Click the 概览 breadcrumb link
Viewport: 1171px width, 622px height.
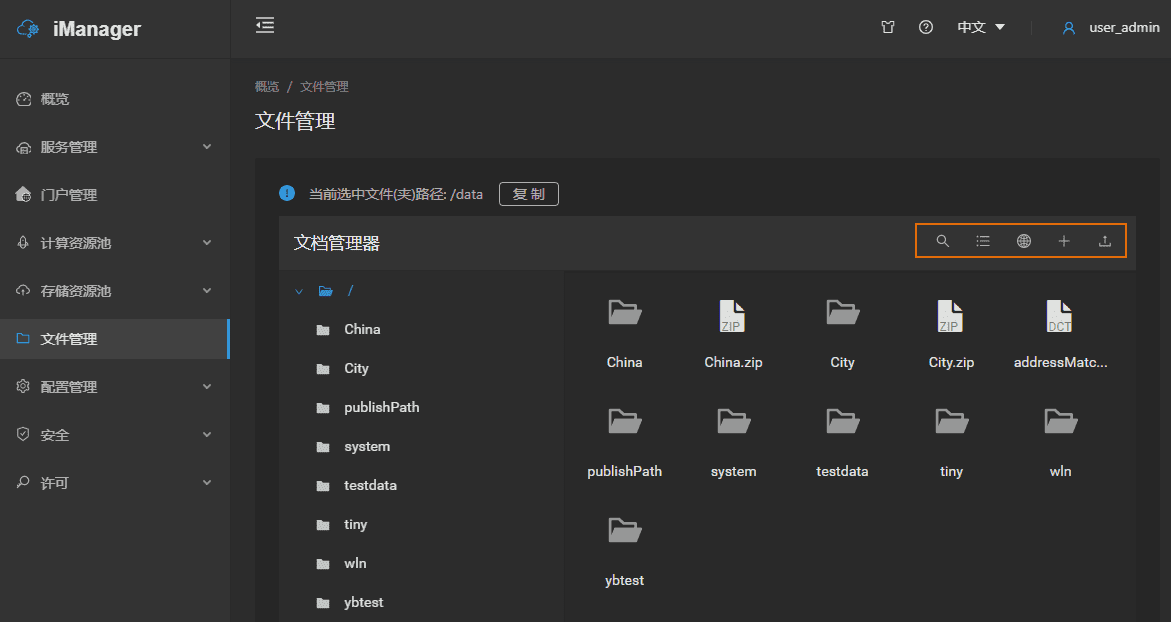pyautogui.click(x=267, y=87)
